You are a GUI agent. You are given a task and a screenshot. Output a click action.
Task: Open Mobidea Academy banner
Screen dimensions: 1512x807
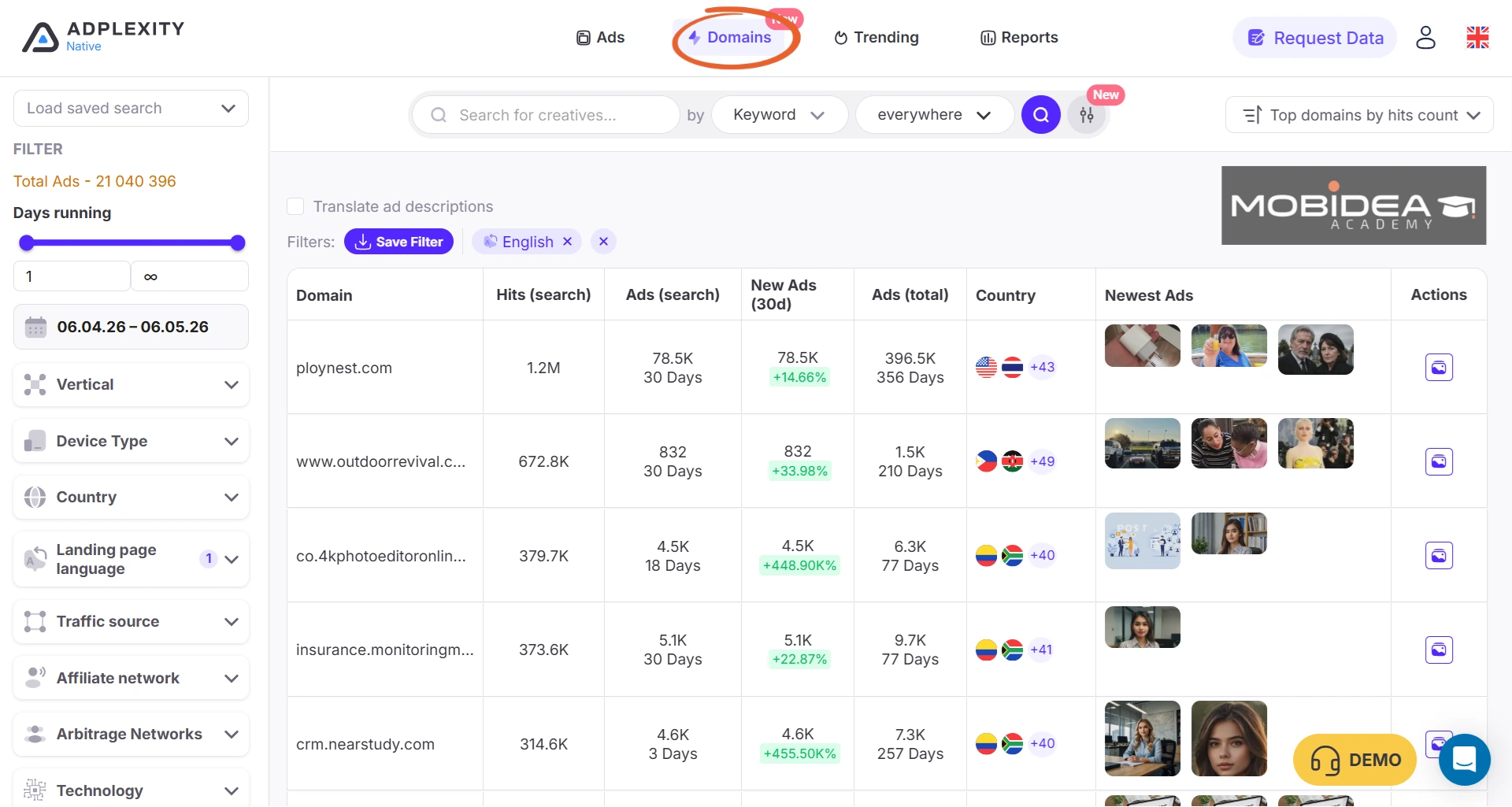pyautogui.click(x=1354, y=205)
